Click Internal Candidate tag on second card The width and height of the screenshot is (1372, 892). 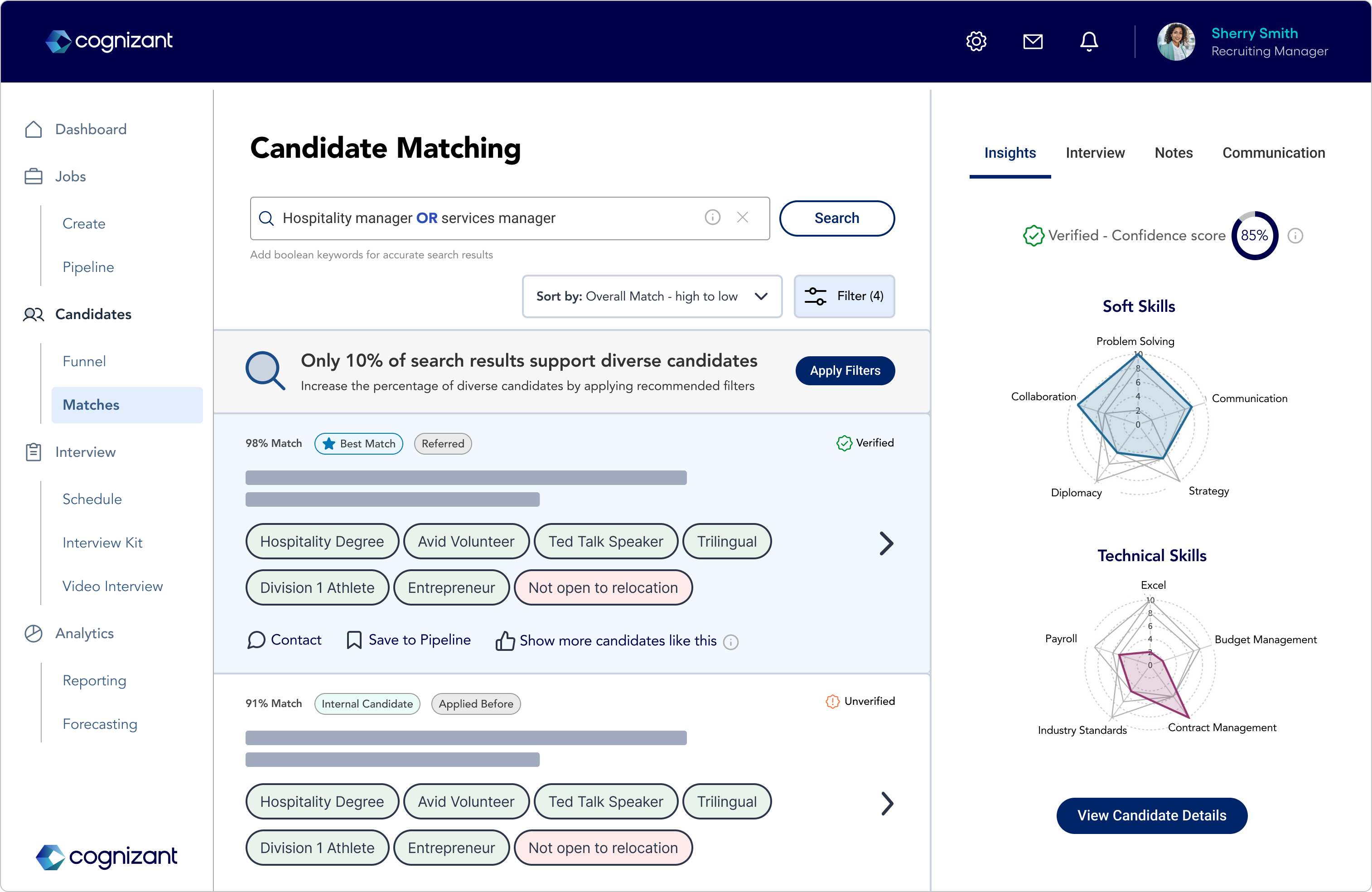tap(367, 703)
